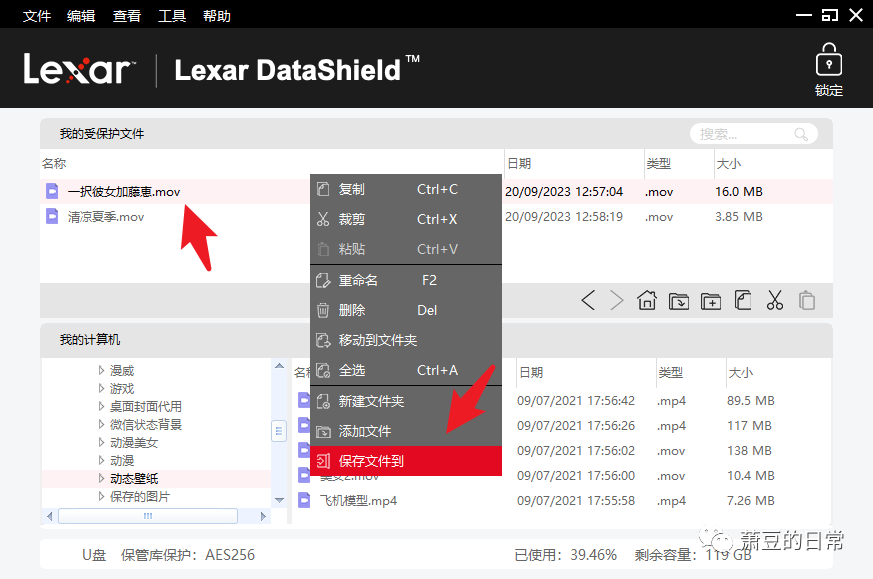This screenshot has height=579, width=873.
Task: Sort protected files by 类型 column
Action: 659,164
